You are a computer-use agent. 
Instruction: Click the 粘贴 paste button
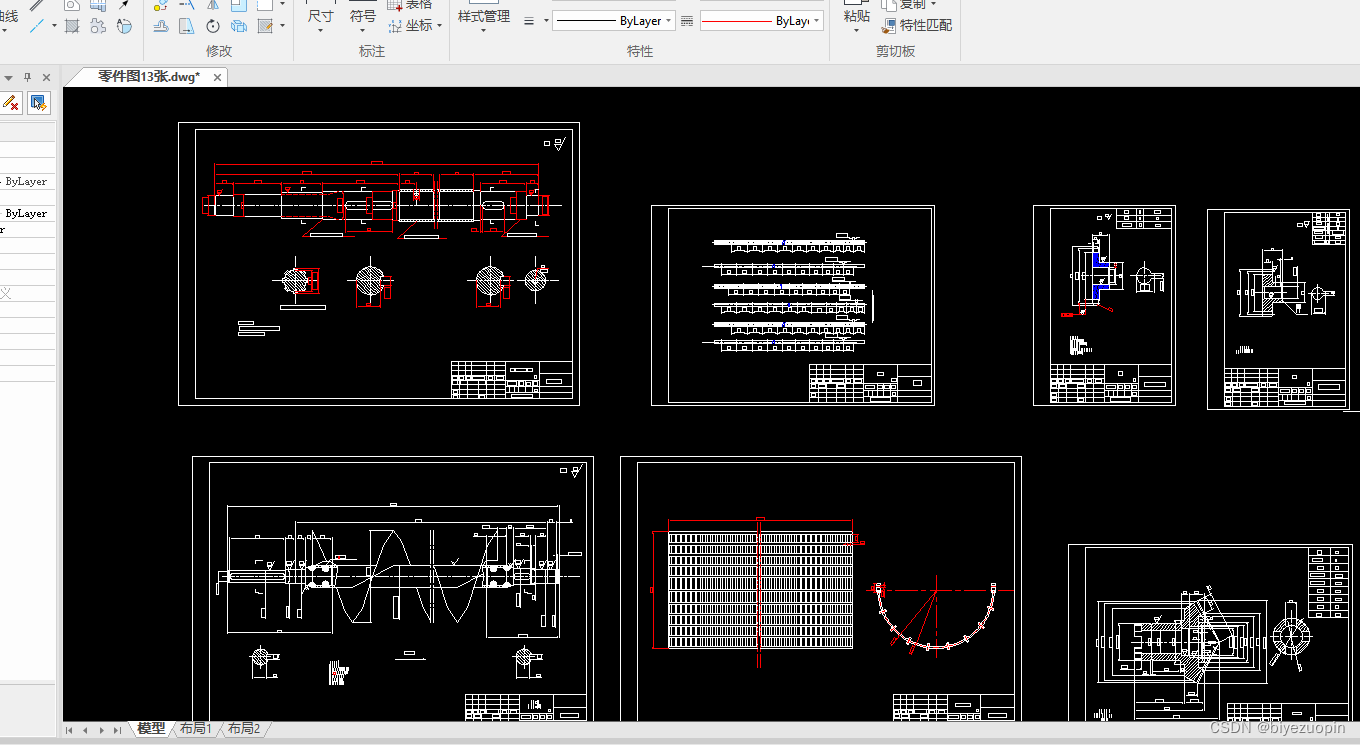click(856, 15)
